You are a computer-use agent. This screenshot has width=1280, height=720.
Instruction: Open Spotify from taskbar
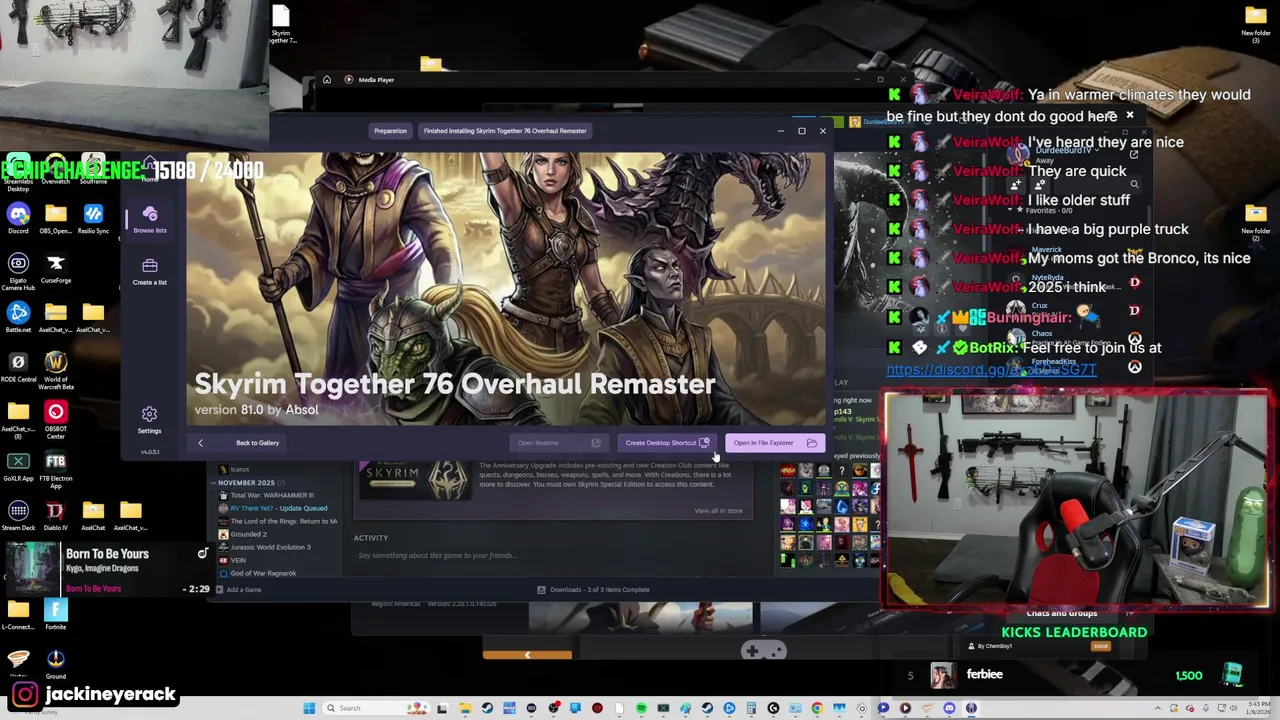(641, 709)
